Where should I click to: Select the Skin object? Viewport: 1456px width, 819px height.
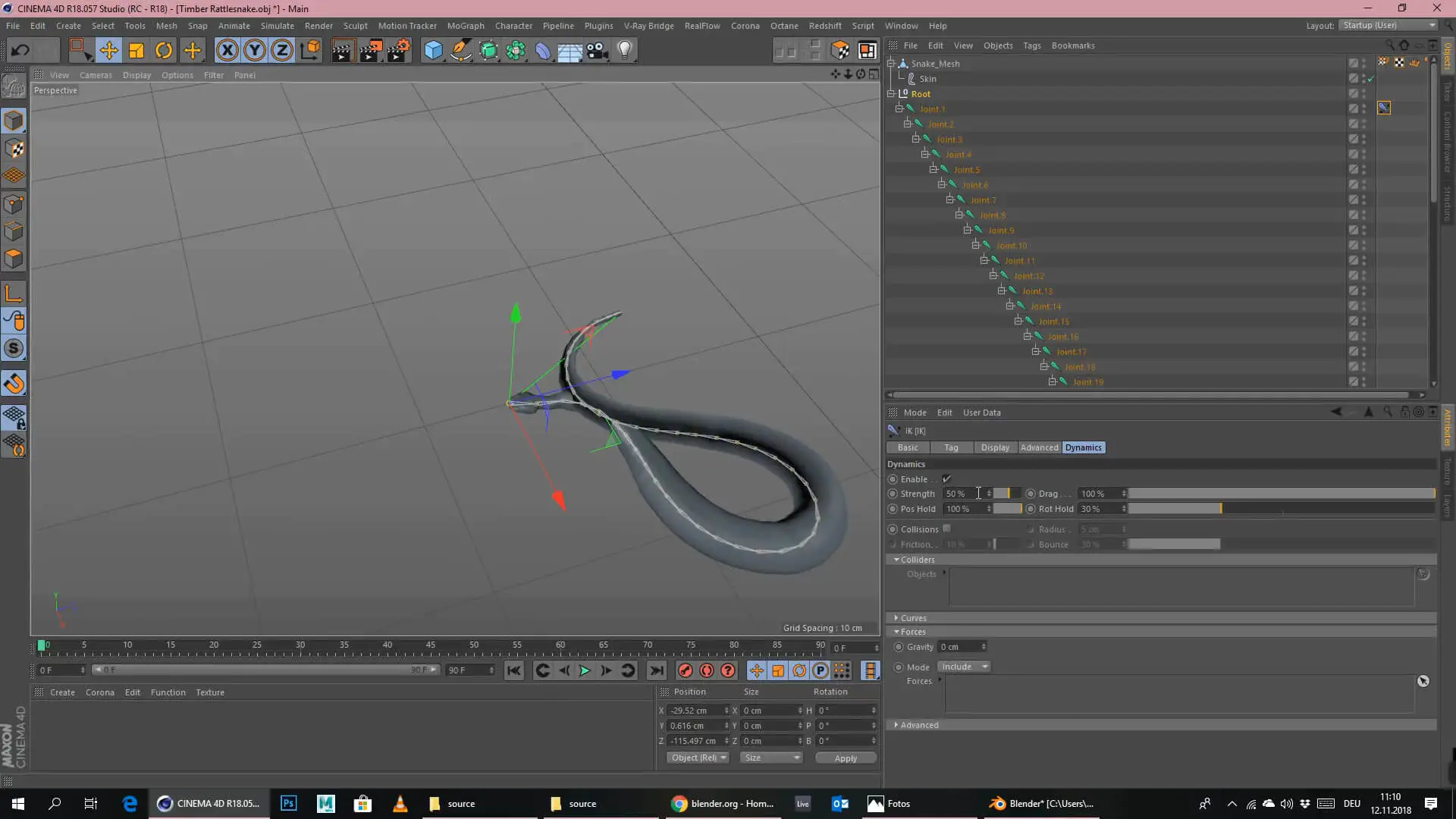[x=927, y=79]
